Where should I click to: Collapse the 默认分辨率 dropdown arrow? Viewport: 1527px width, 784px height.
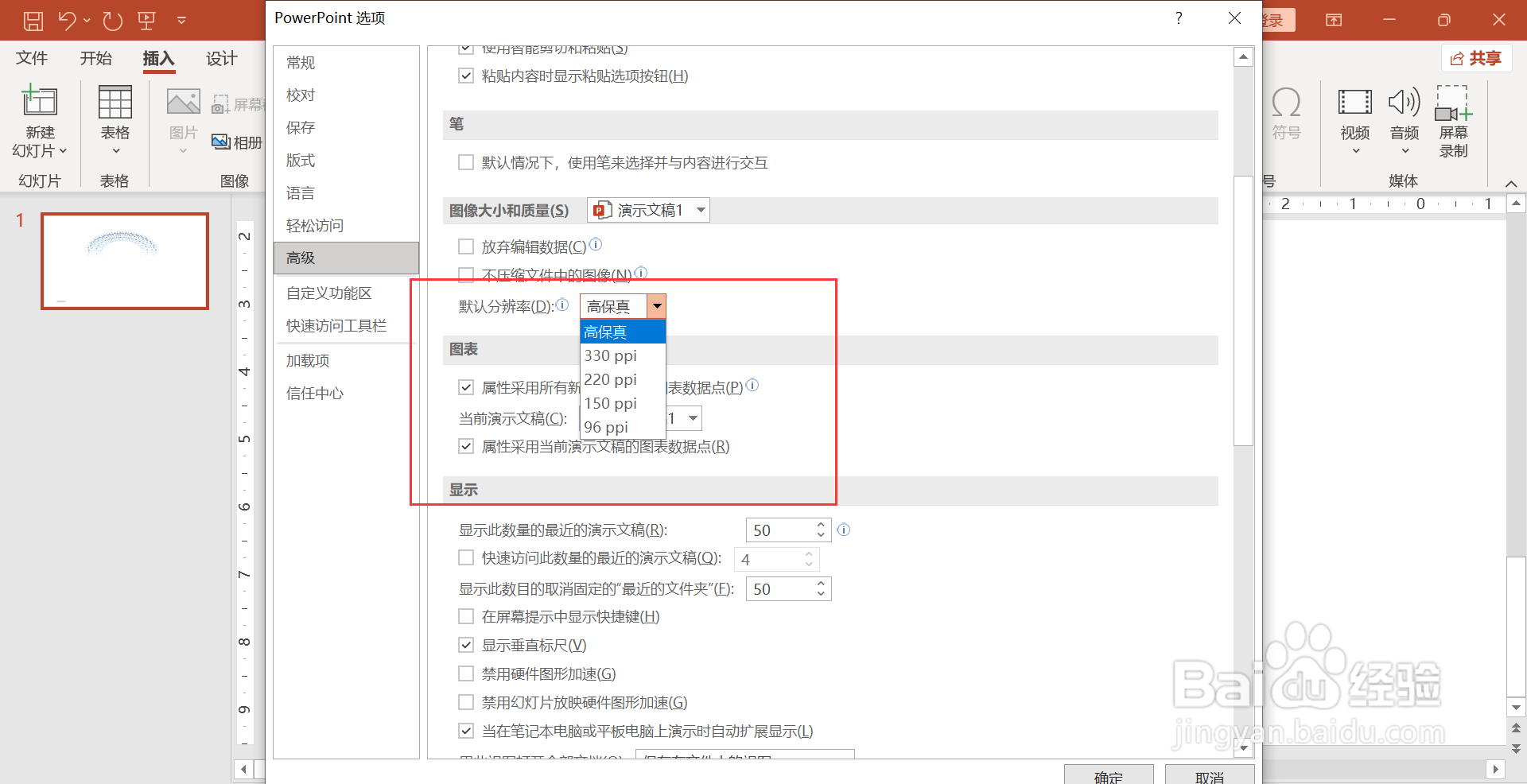pyautogui.click(x=657, y=306)
